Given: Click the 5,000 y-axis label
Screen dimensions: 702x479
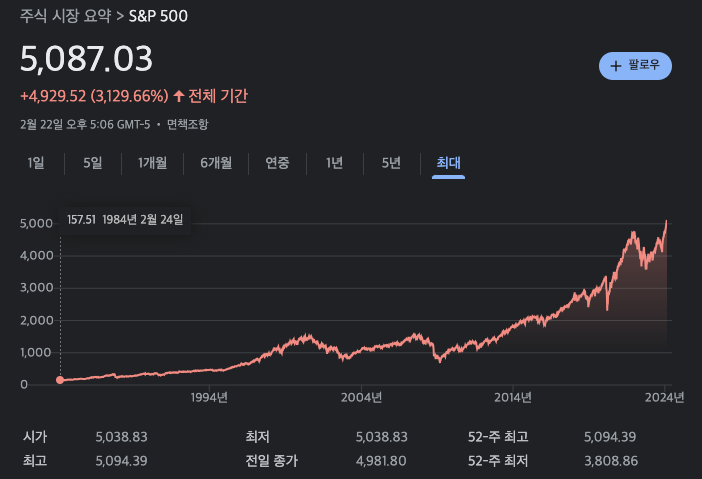Looking at the screenshot, I should (x=36, y=223).
